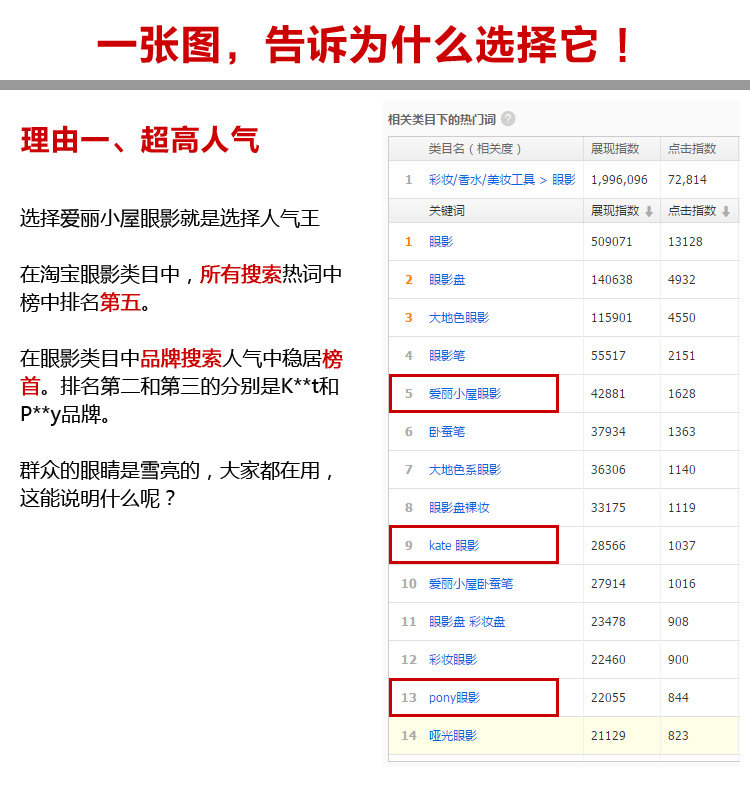This screenshot has width=750, height=790.
Task: Select the click value 2151
Action: click(681, 356)
